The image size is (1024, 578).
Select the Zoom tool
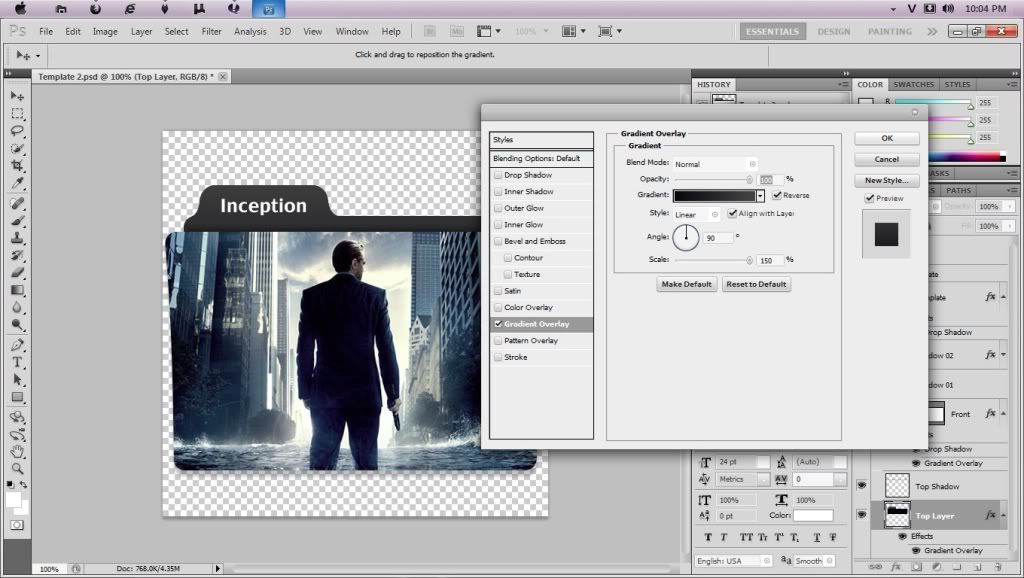[17, 468]
